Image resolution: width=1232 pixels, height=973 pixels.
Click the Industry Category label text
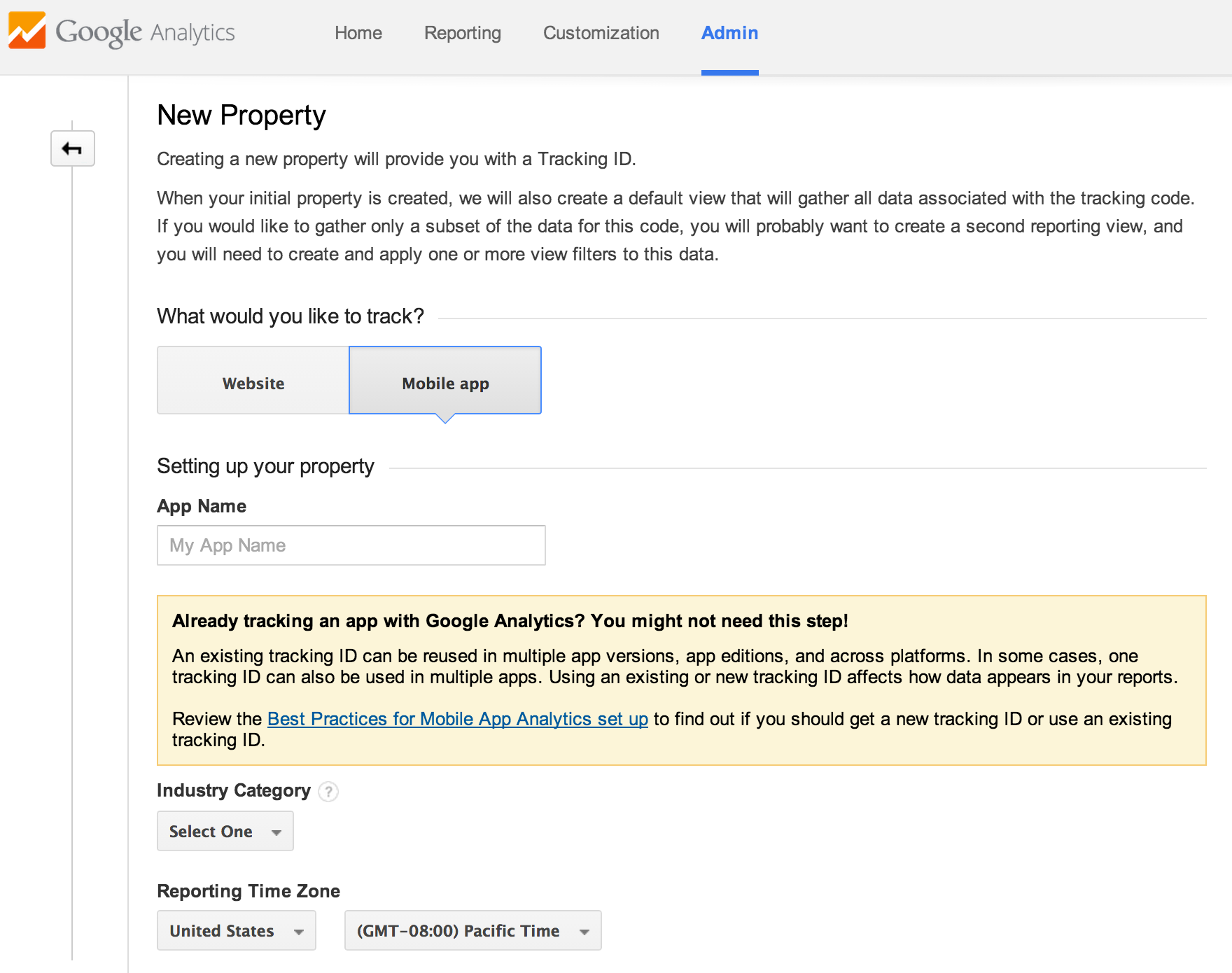(234, 791)
